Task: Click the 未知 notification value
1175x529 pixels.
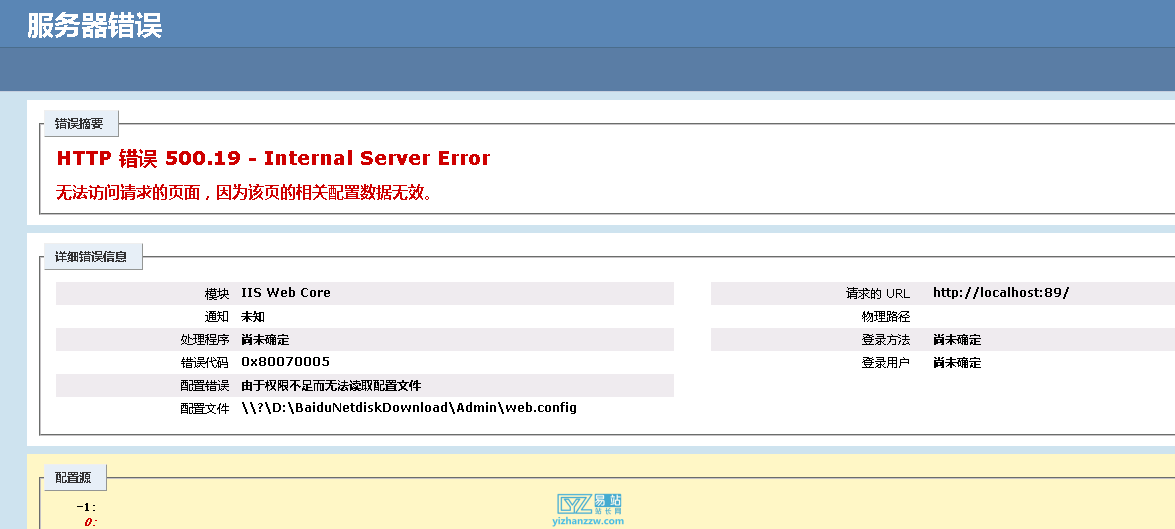Action: click(253, 317)
